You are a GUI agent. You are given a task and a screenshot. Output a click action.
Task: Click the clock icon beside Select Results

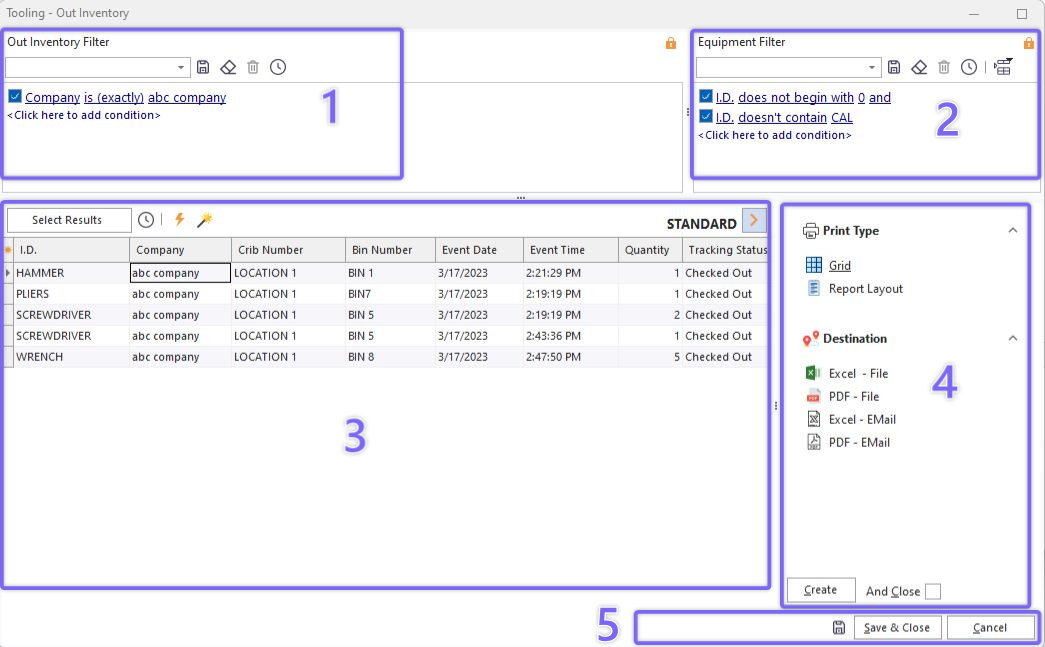(146, 220)
